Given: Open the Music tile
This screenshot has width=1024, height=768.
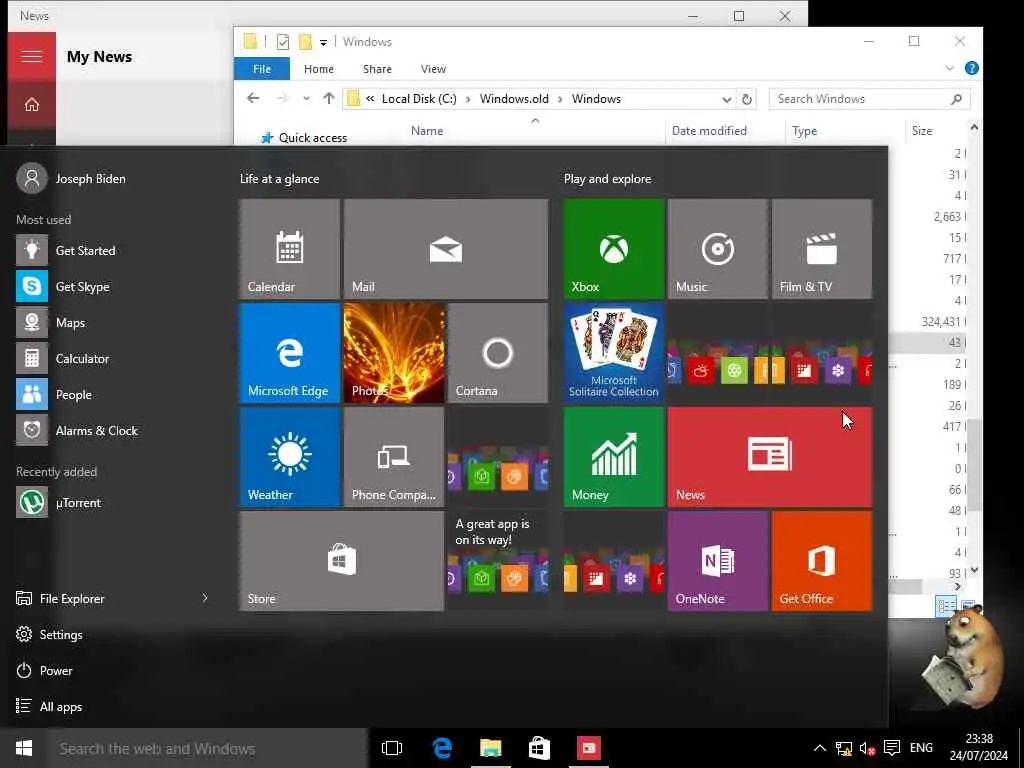Looking at the screenshot, I should (717, 249).
